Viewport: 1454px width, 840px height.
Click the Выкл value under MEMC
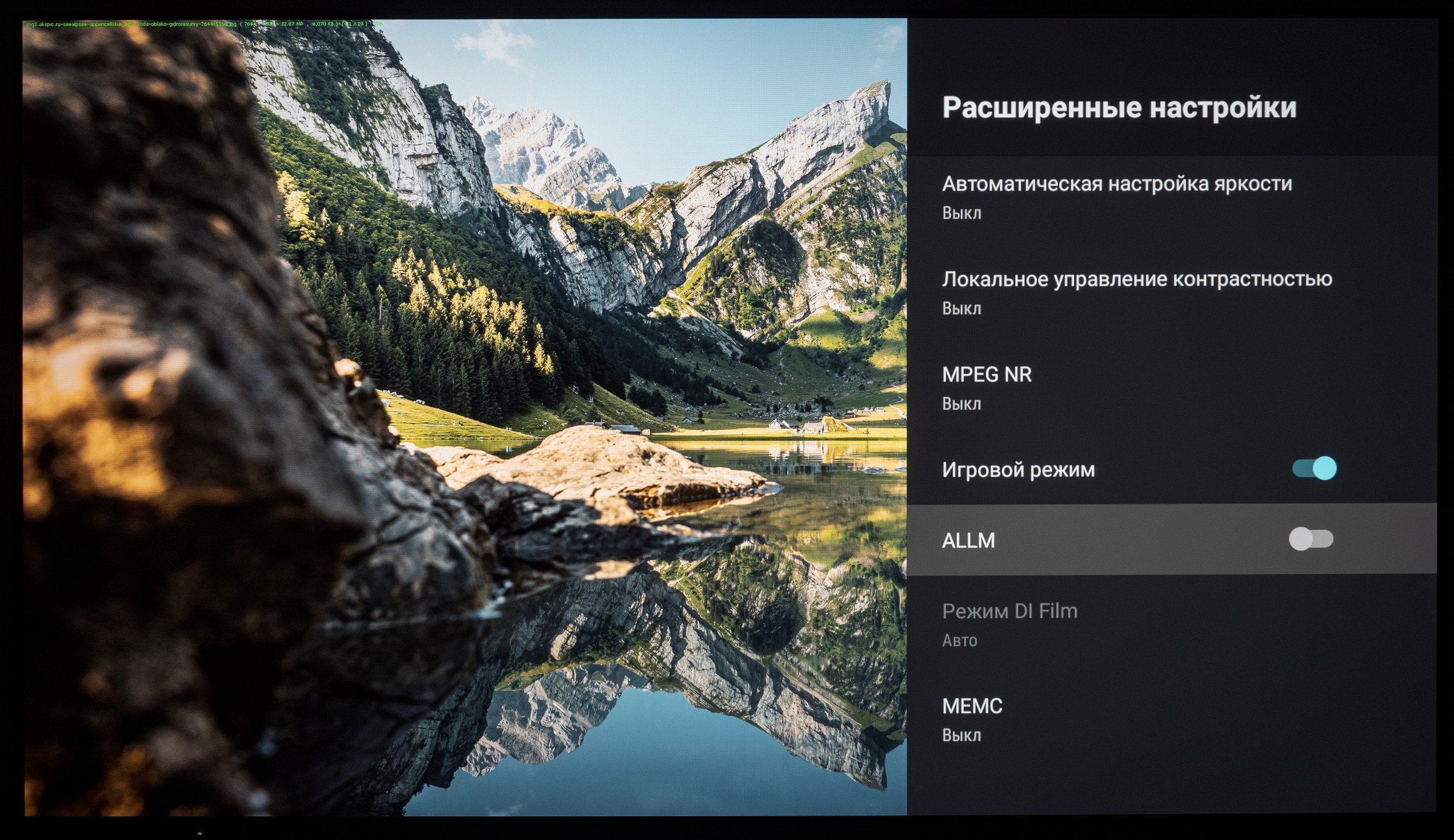(961, 735)
